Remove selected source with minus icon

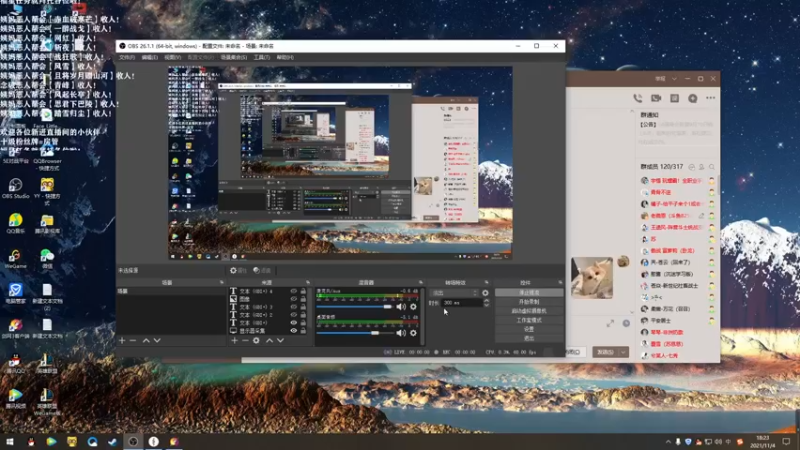click(245, 340)
